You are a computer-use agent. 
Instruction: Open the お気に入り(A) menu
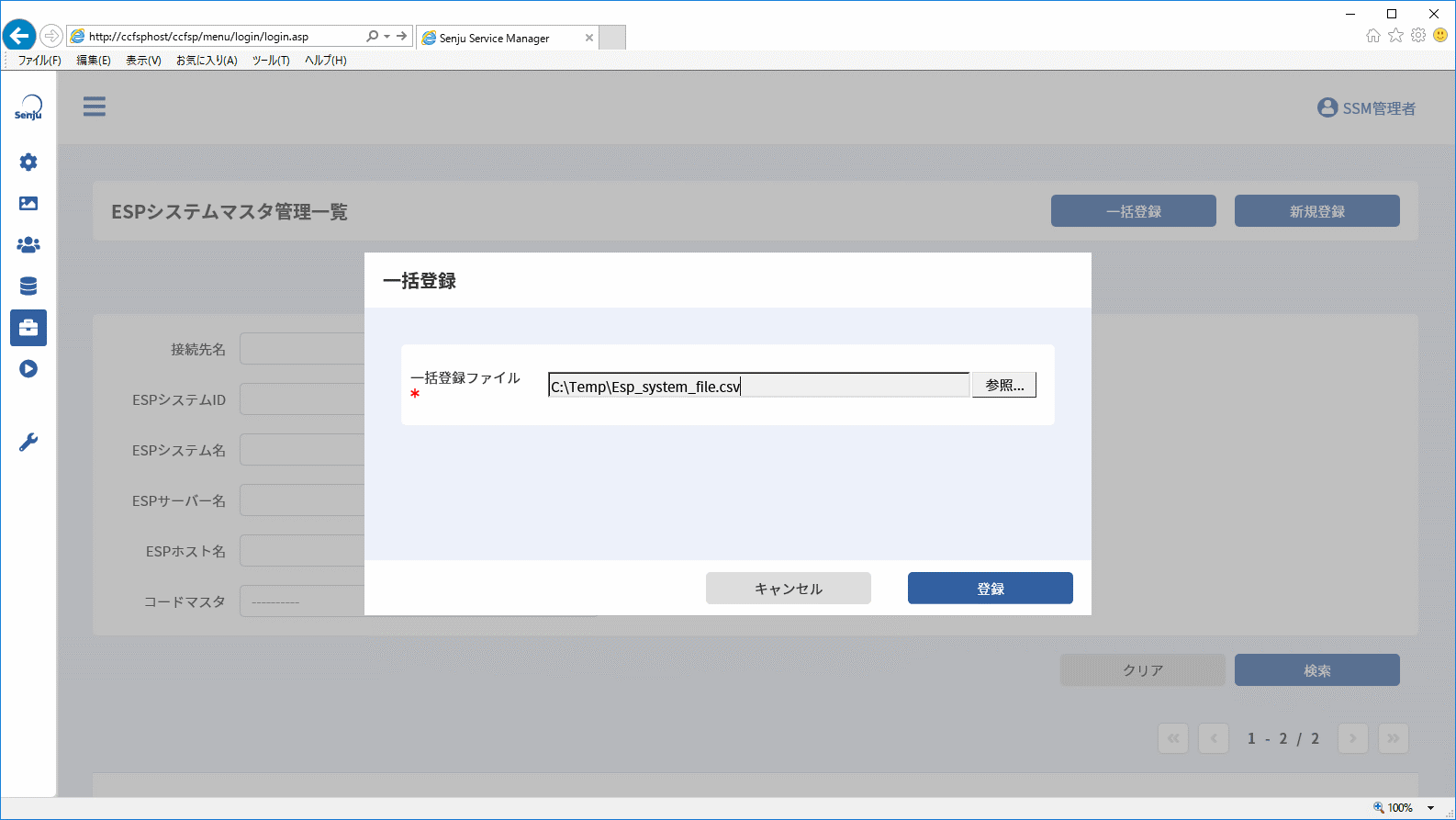click(x=207, y=61)
